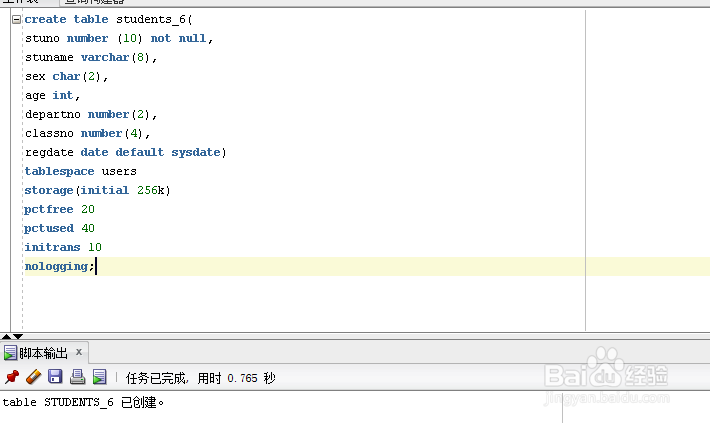The width and height of the screenshot is (710, 423).
Task: Print the script output
Action: (x=77, y=377)
